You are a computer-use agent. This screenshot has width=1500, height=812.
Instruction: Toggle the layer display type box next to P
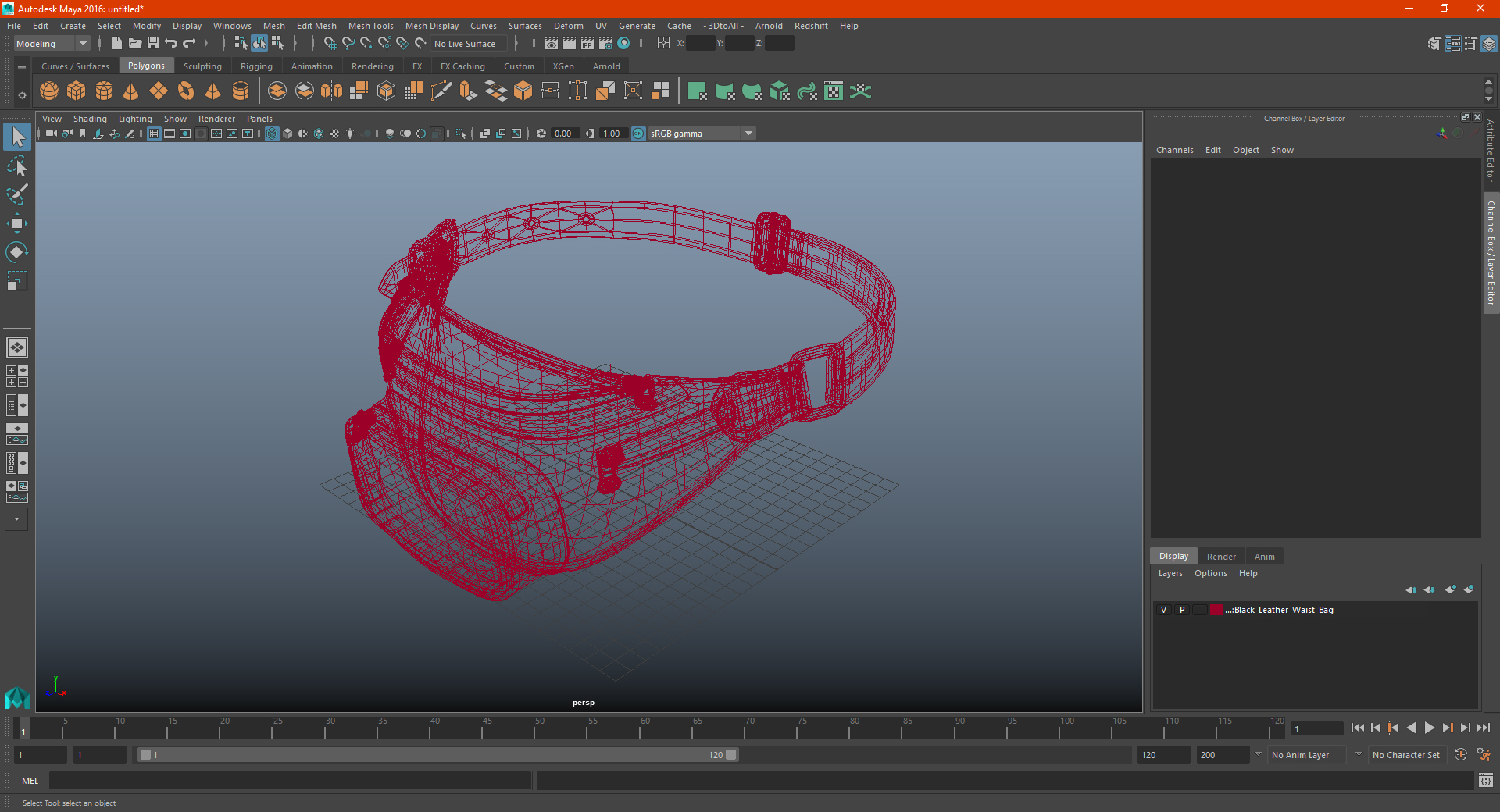coord(1200,610)
